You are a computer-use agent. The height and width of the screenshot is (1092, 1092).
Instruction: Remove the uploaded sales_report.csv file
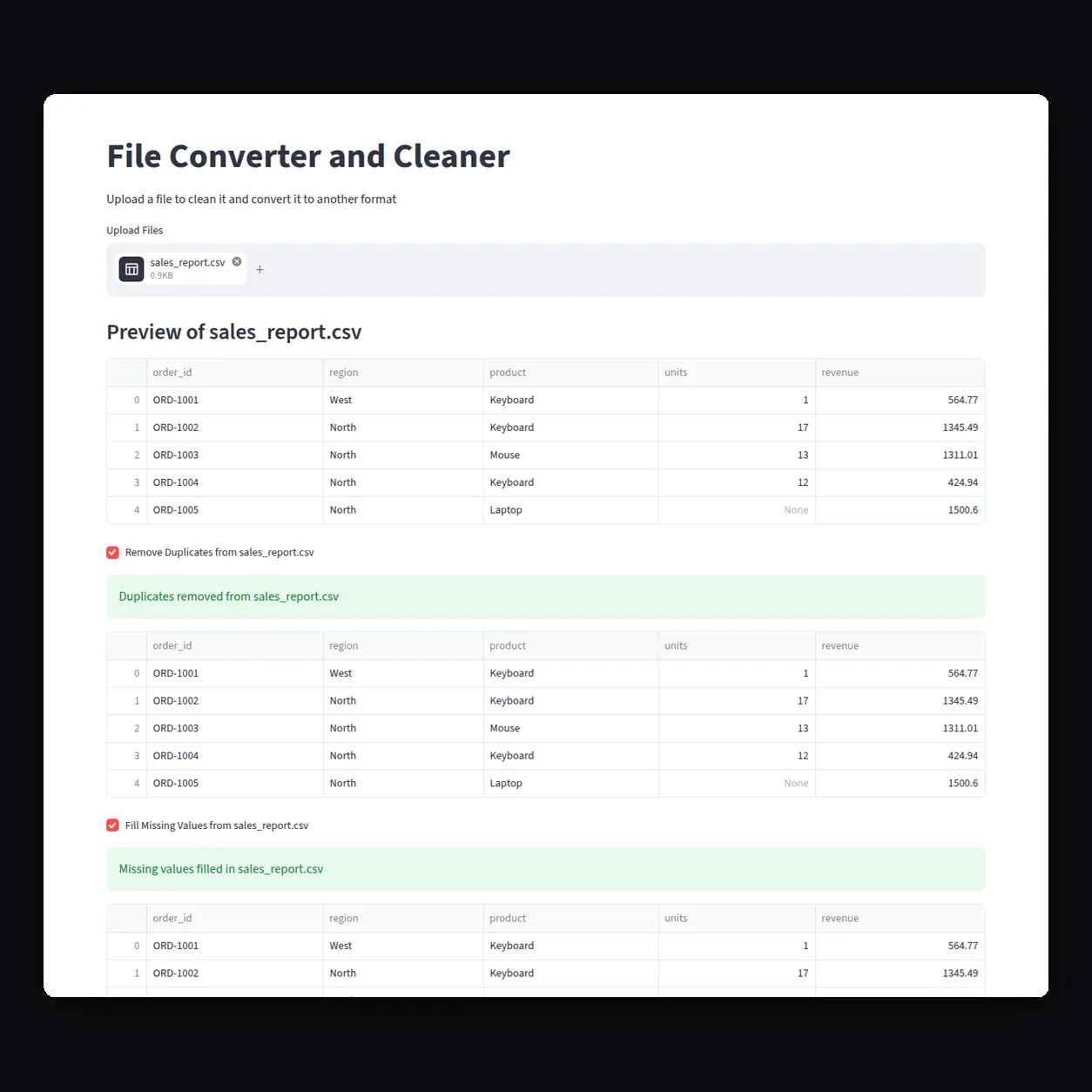tap(237, 261)
